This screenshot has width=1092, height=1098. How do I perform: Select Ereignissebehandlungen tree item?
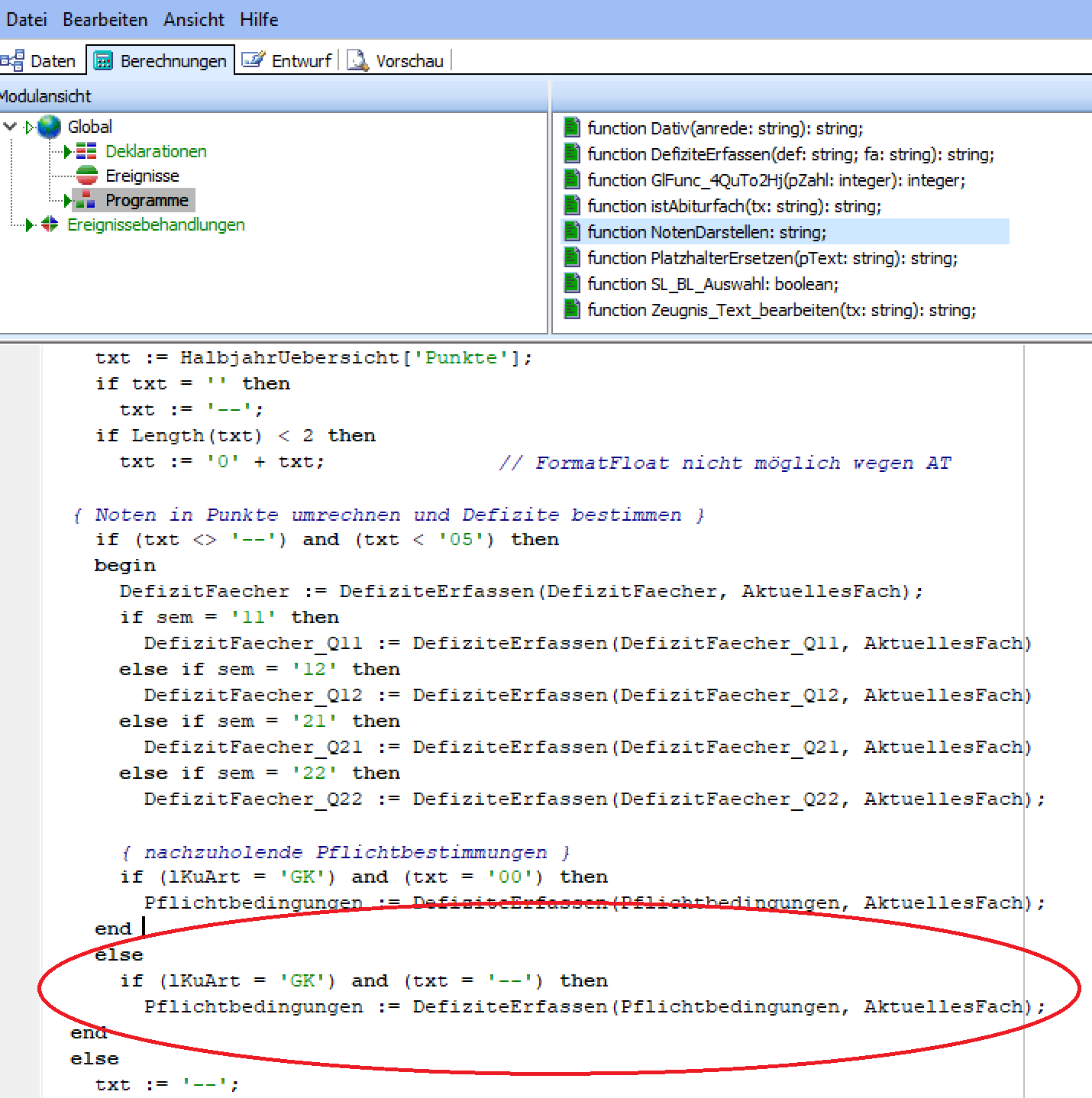156,224
